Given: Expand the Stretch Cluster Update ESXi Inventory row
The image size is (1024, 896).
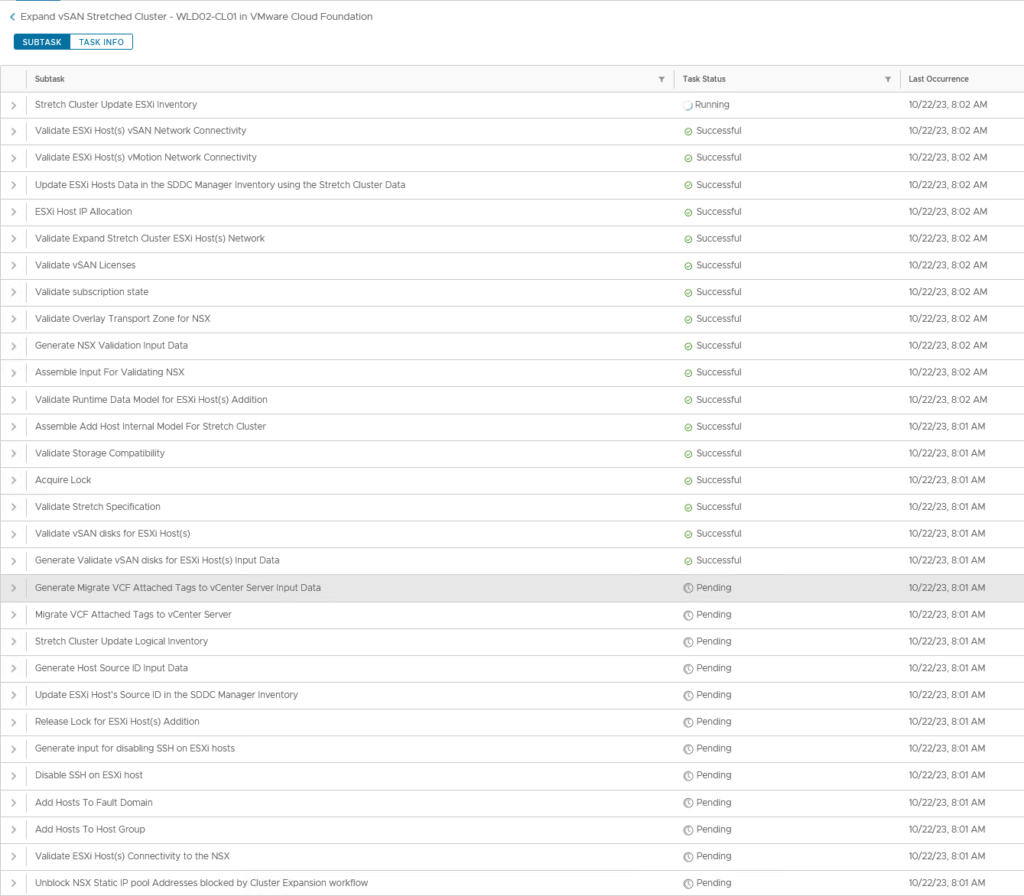Looking at the screenshot, I should pos(14,105).
